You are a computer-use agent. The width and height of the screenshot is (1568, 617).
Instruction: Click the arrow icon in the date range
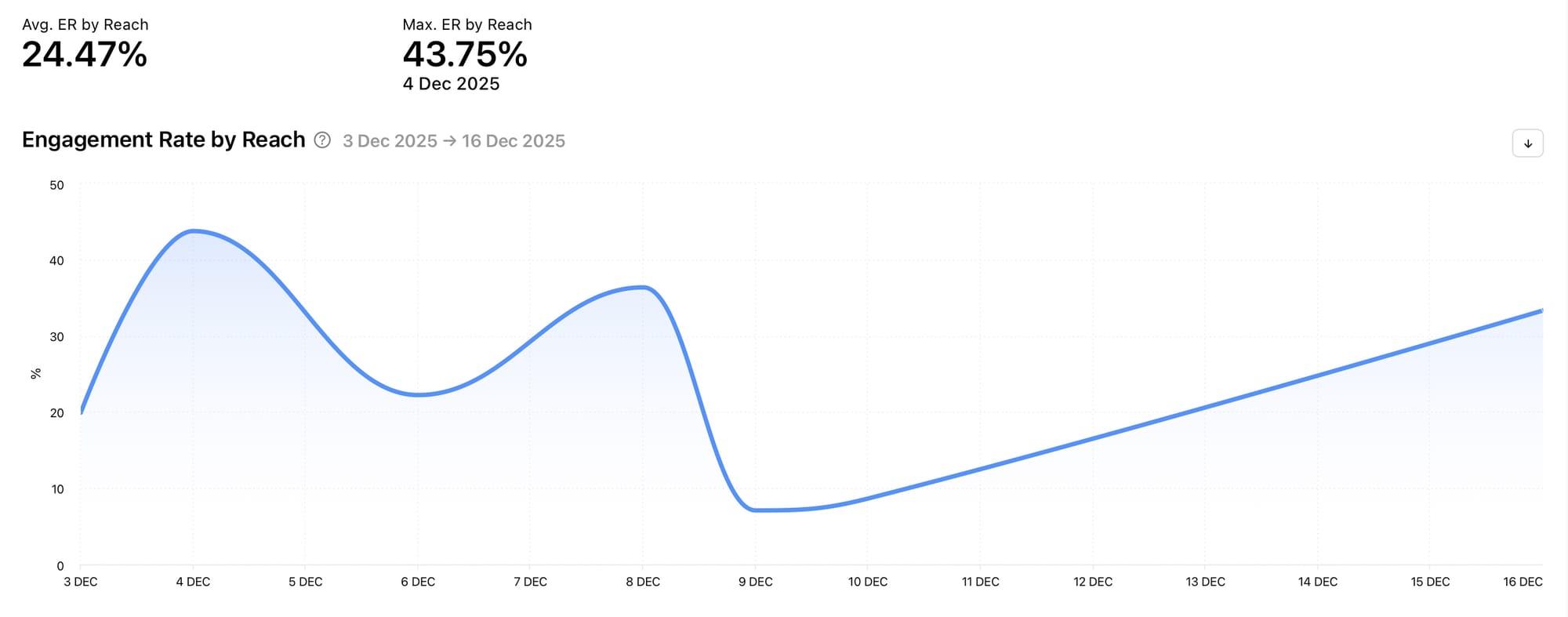pyautogui.click(x=449, y=141)
